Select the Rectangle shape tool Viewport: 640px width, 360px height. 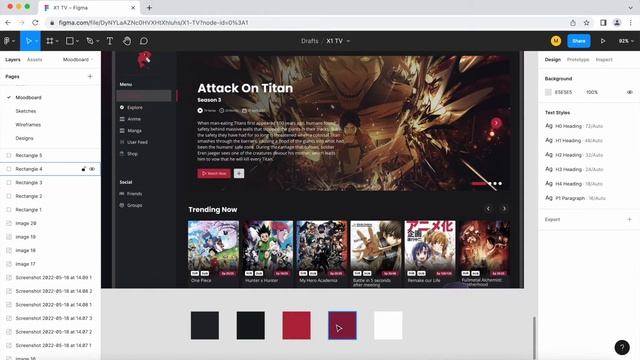70,41
